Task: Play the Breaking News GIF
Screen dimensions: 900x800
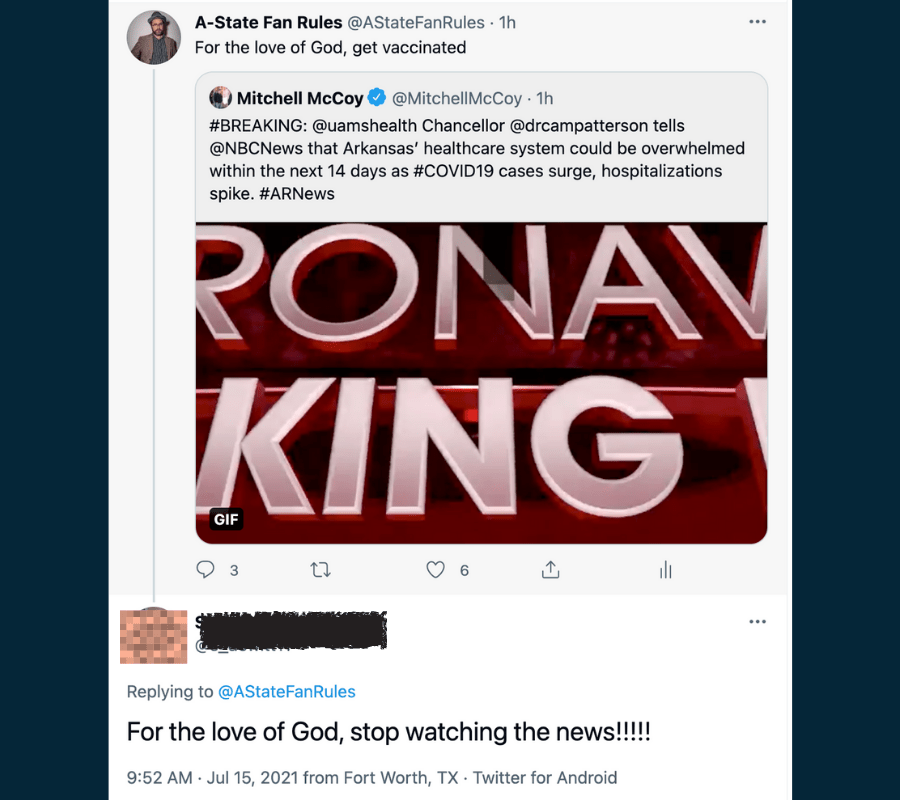Action: 481,383
